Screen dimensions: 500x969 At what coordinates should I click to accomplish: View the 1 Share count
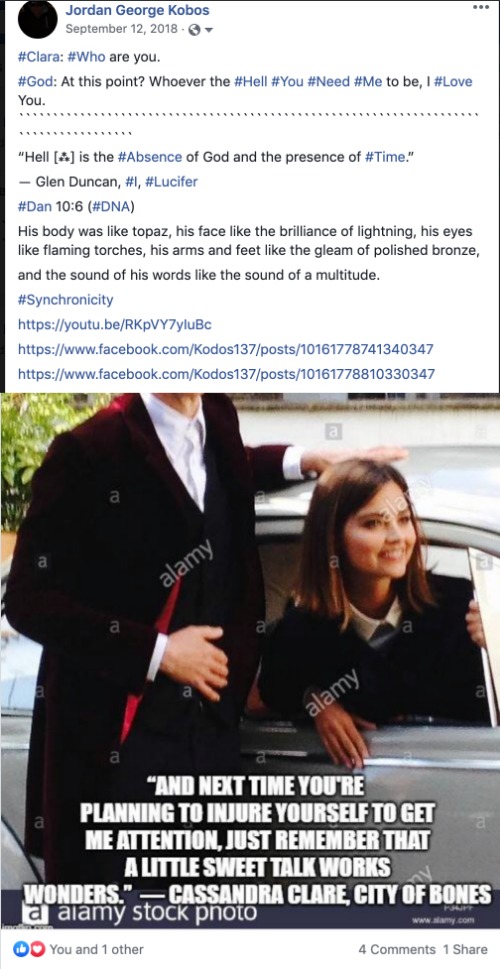465,950
